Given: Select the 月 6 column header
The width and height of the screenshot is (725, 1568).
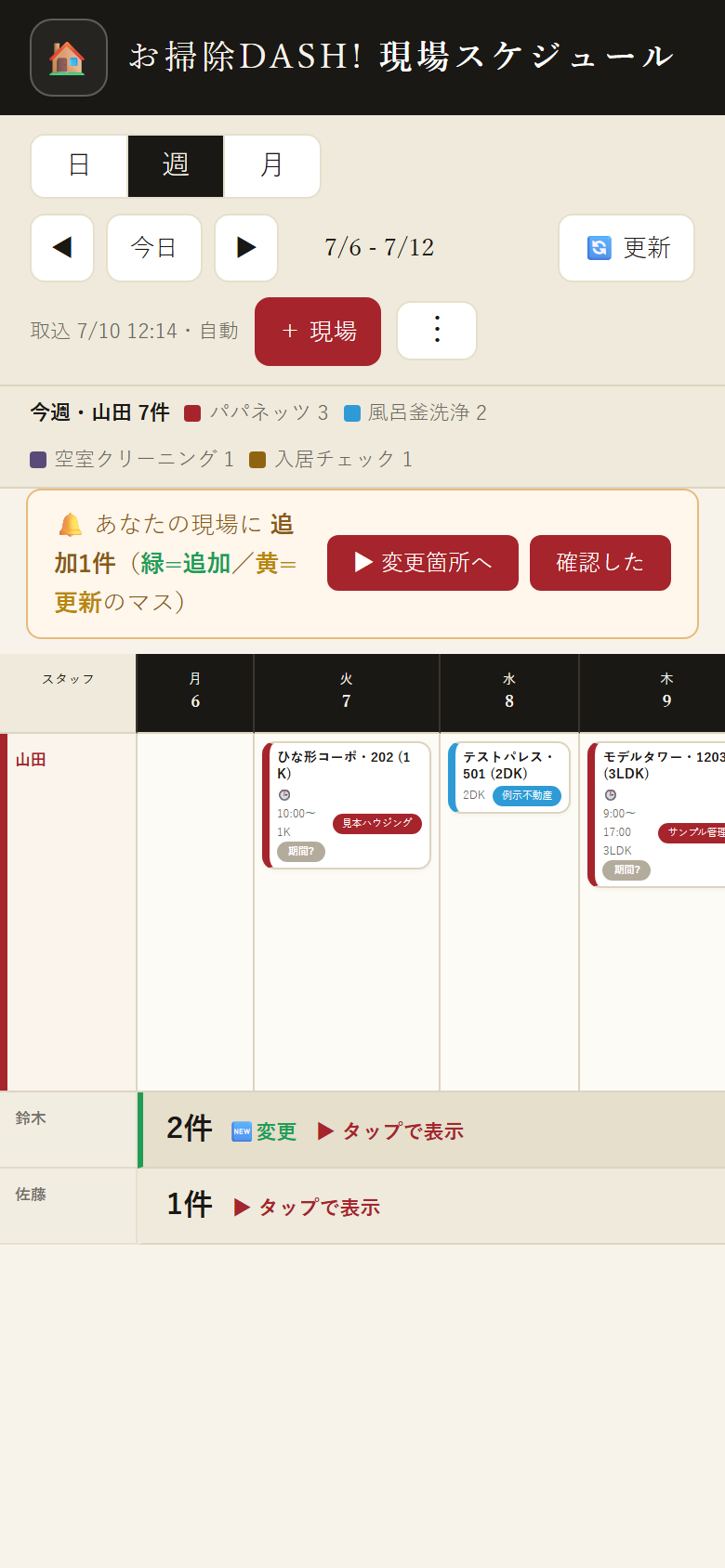Looking at the screenshot, I should point(195,693).
